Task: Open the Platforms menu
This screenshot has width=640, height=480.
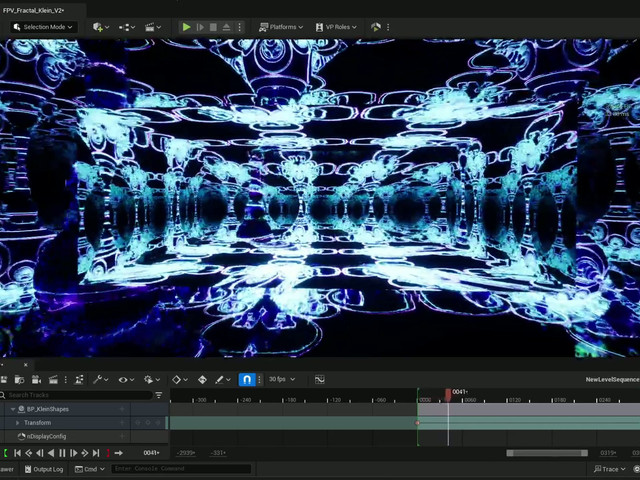Action: [x=281, y=27]
